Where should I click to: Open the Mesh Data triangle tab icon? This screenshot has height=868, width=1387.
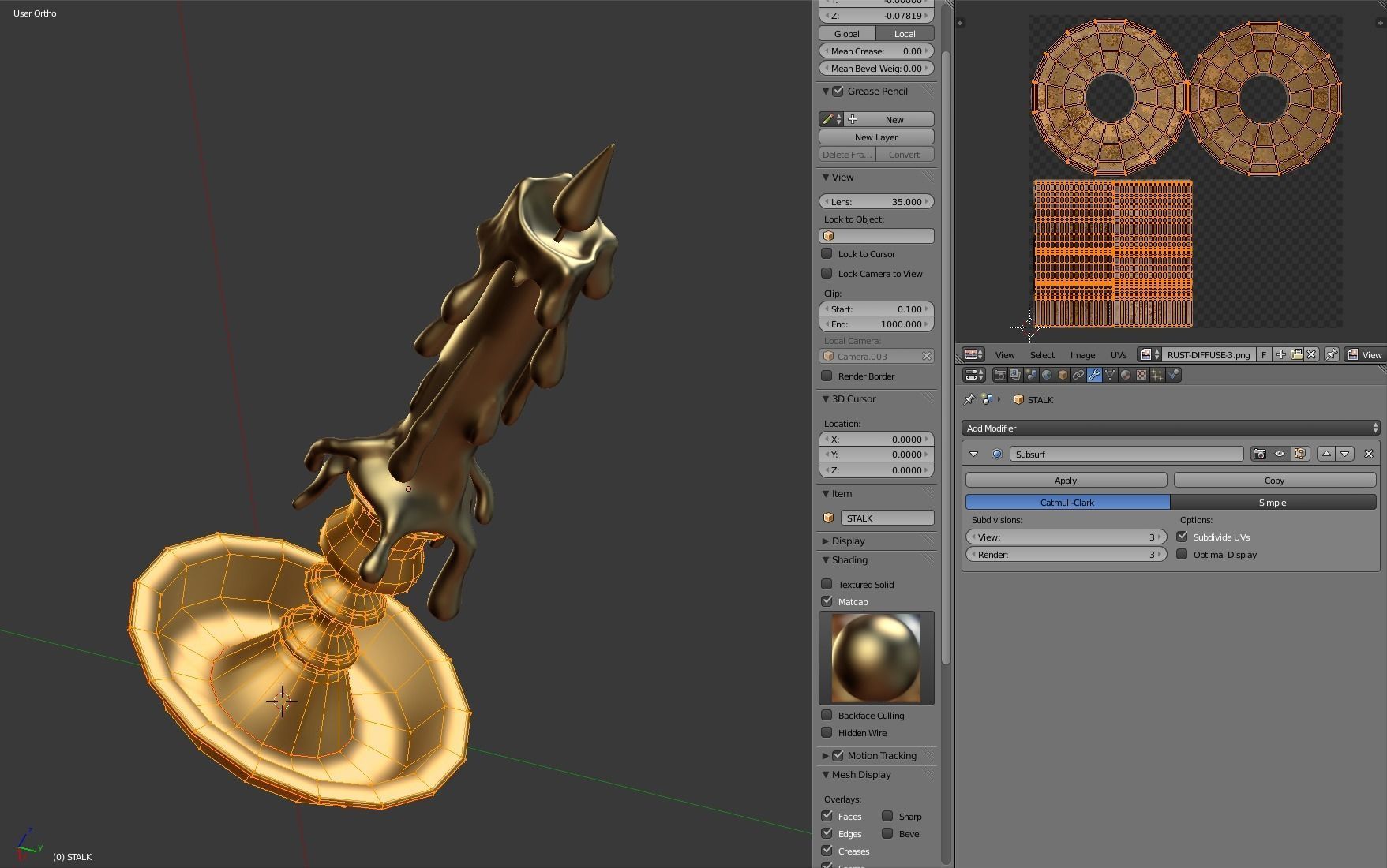coord(1110,375)
